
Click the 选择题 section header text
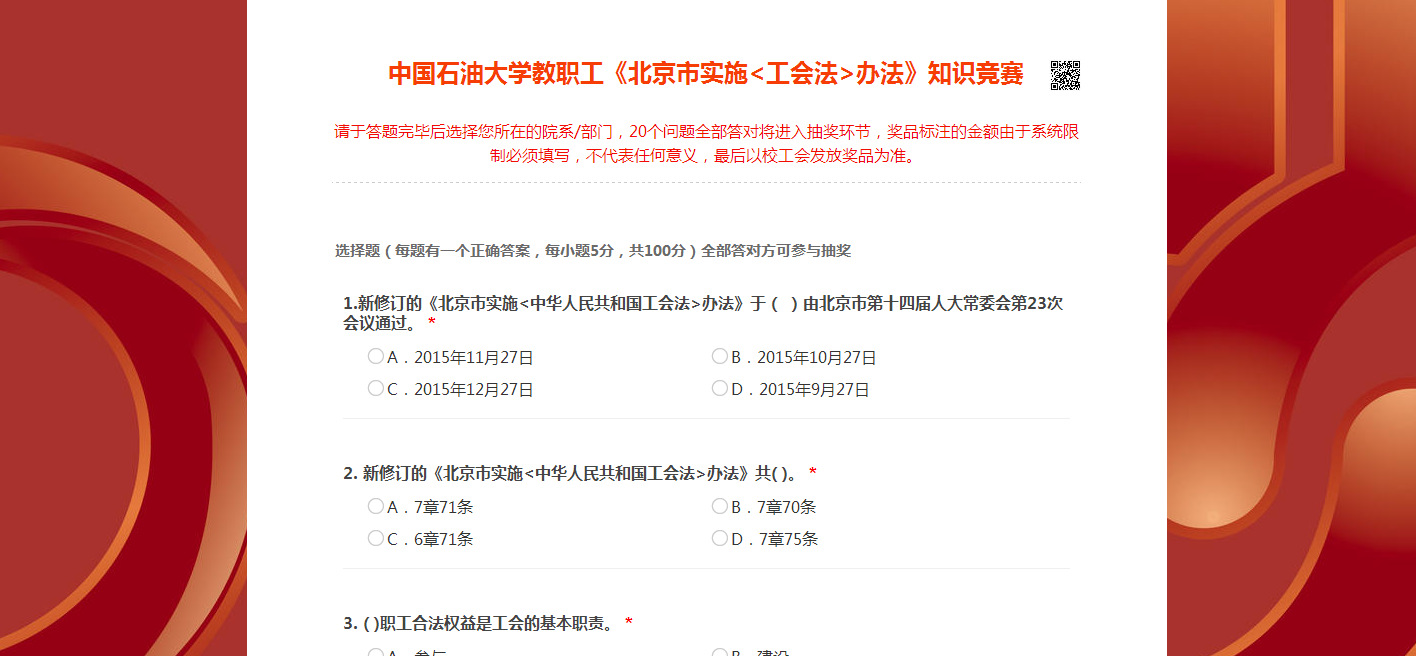click(x=592, y=251)
